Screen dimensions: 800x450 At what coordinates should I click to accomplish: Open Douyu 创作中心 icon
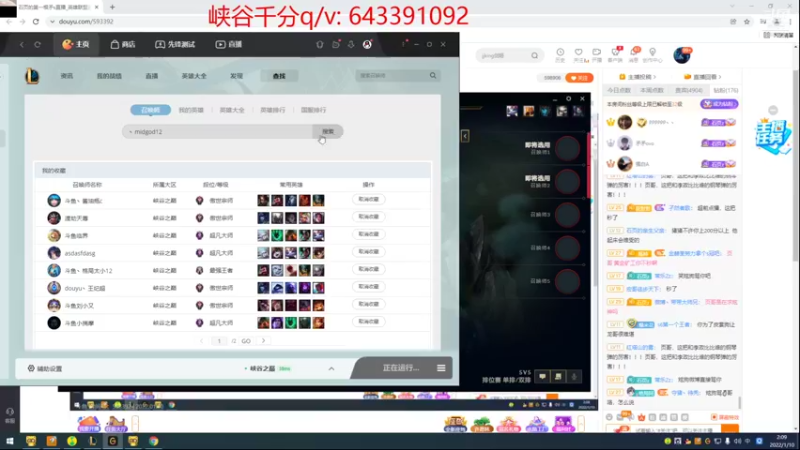click(653, 55)
